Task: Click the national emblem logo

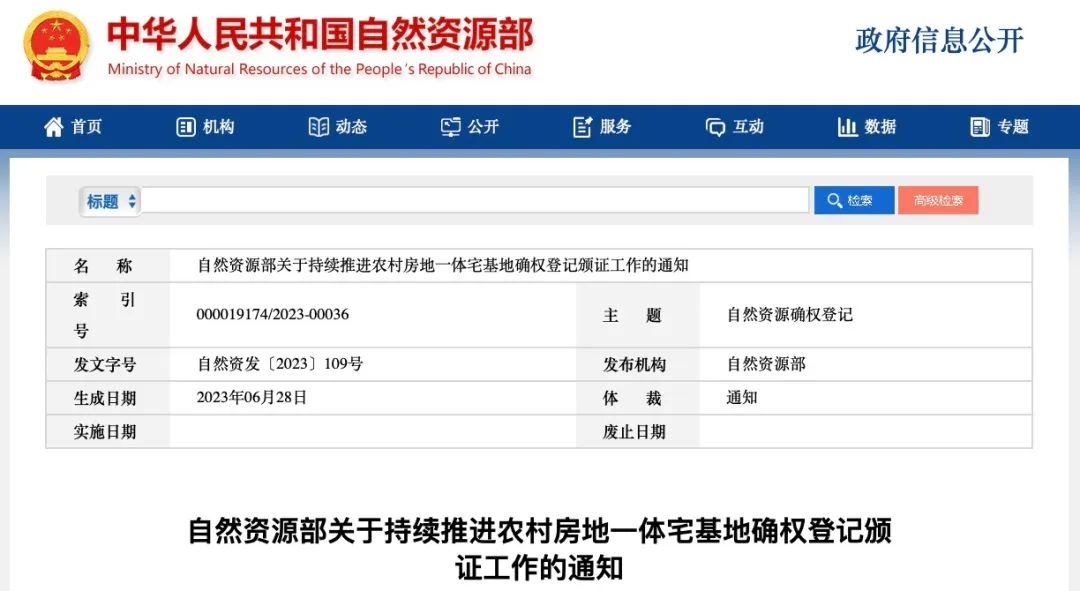Action: pos(57,47)
